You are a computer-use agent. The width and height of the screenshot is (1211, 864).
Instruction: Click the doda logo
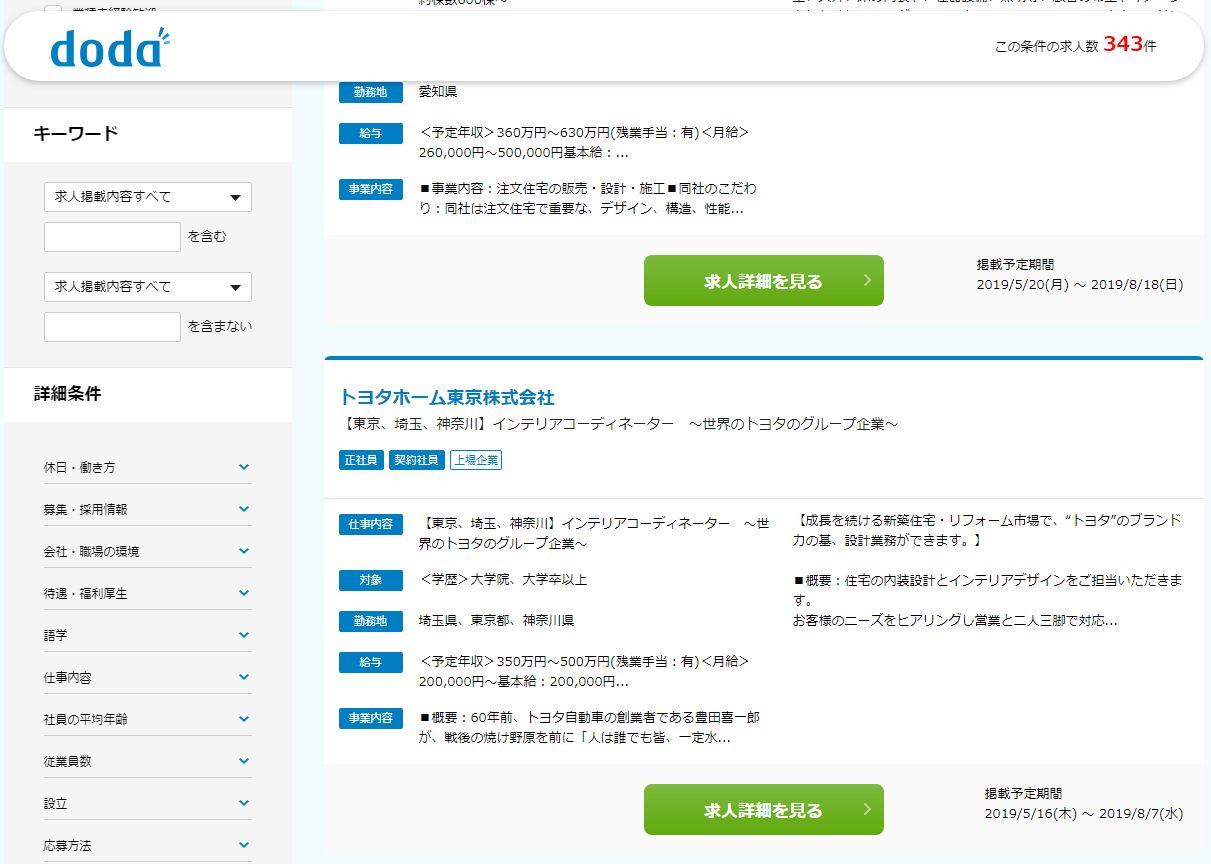pos(110,47)
